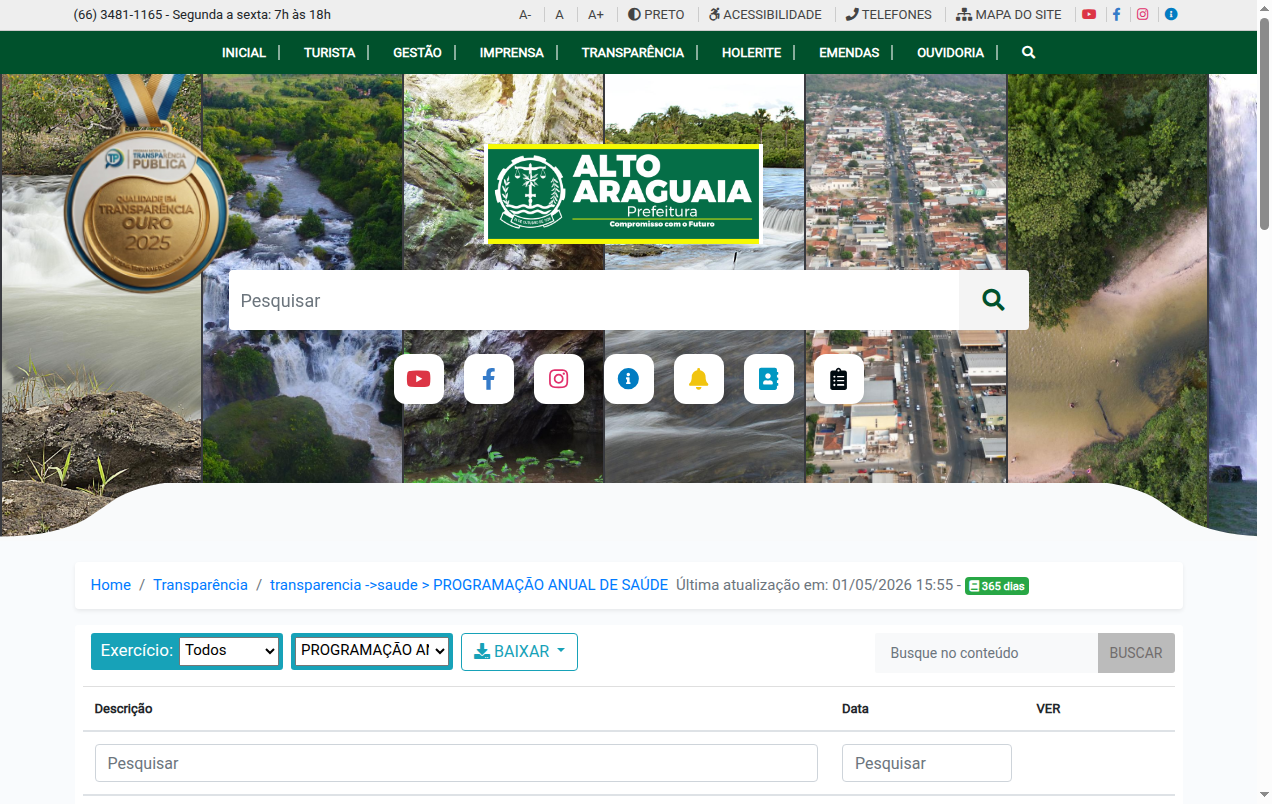Open YouTube tile below hero search
This screenshot has width=1272, height=804.
coord(419,379)
